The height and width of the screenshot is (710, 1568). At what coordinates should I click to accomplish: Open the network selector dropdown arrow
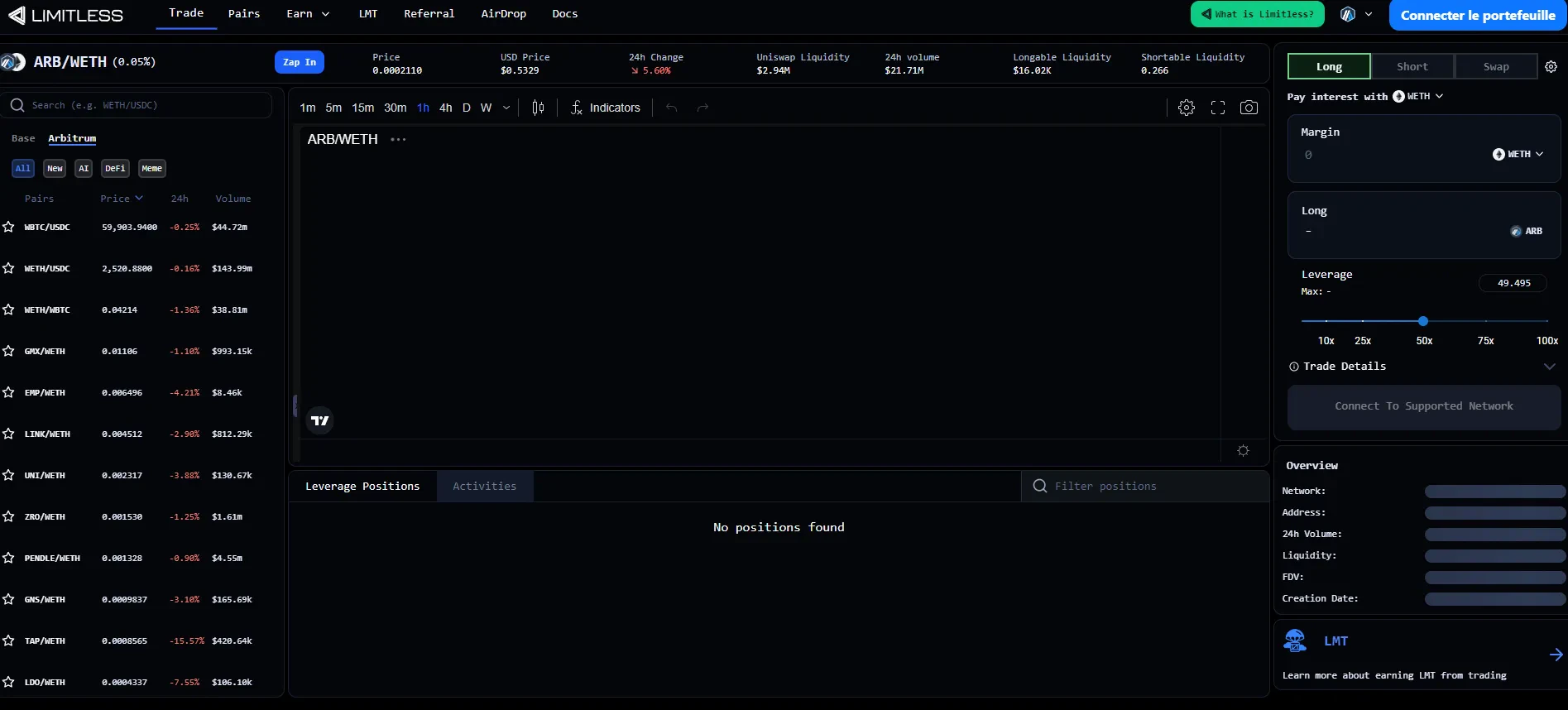point(1369,14)
